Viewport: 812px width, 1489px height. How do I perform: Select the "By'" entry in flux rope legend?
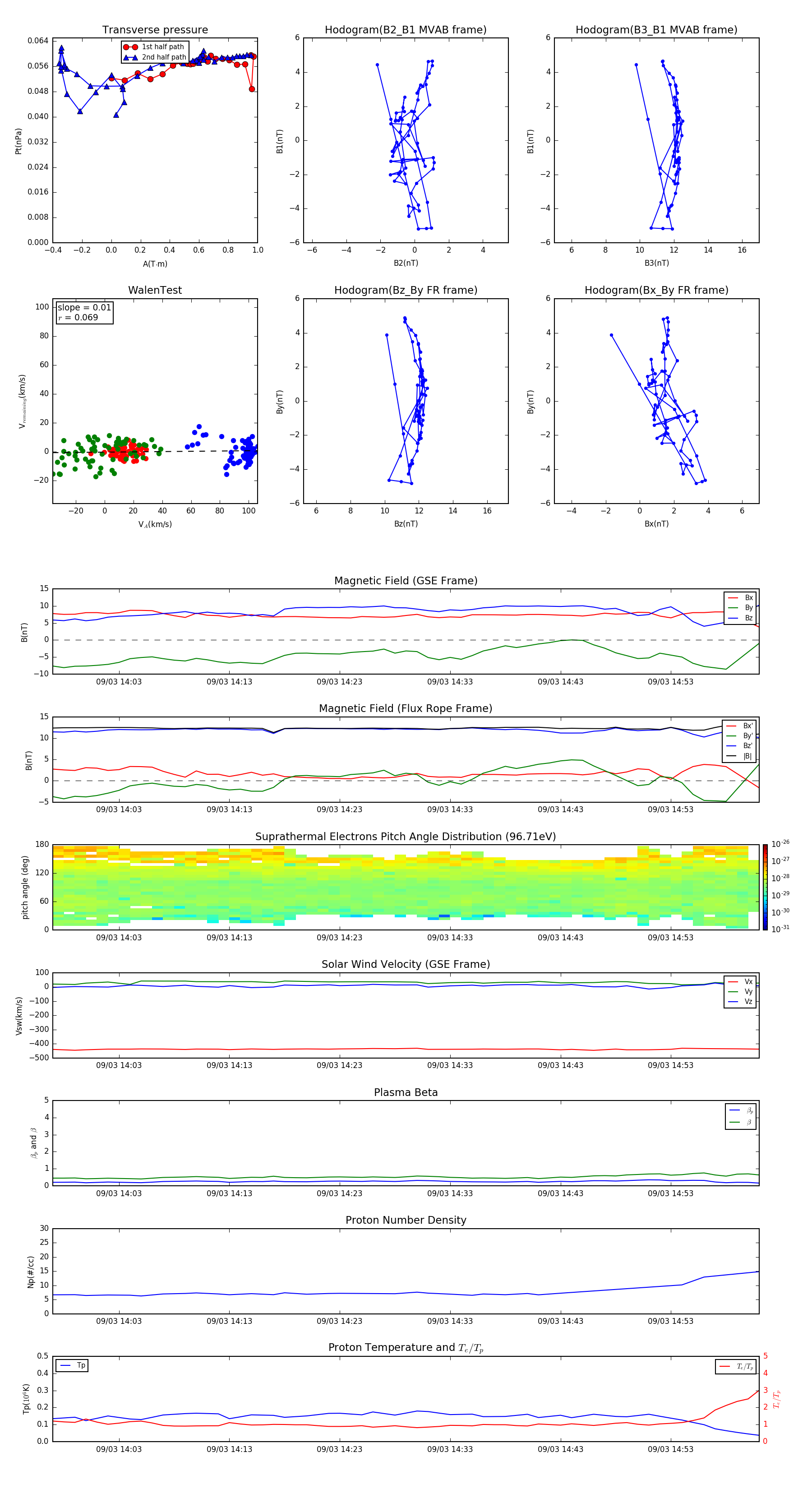(740, 736)
